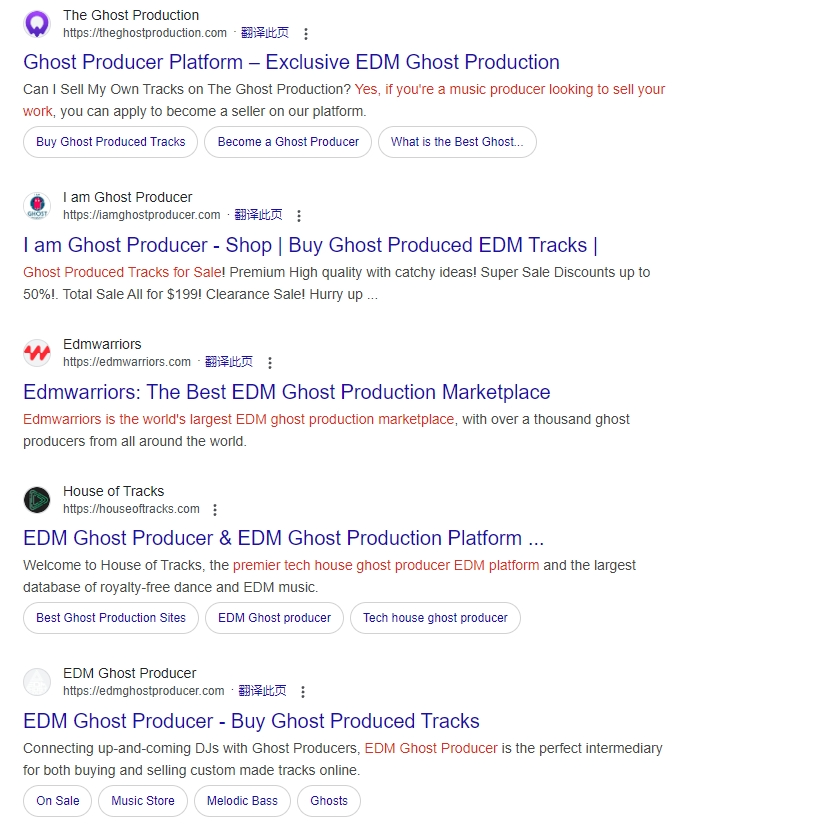Screen dimensions: 816x840
Task: Click 'Buy Ghost Produced Tracks' sitelink chip
Action: point(110,142)
